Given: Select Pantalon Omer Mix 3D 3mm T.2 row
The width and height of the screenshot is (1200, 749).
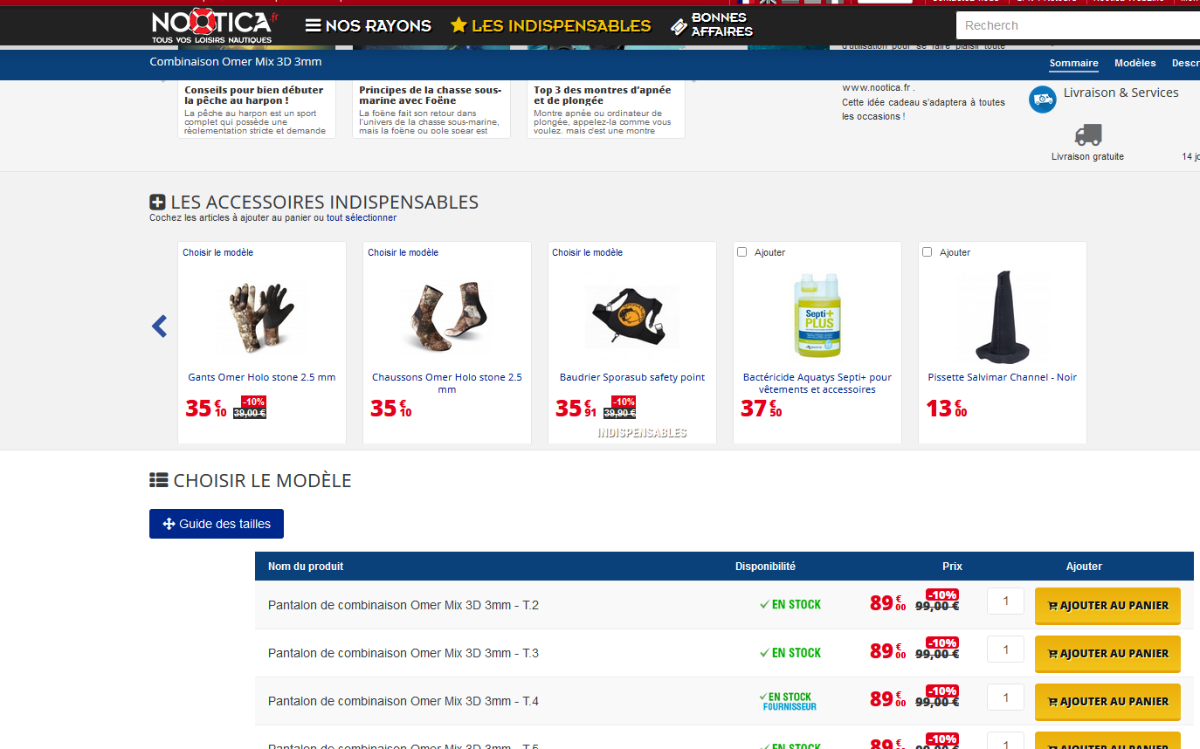Looking at the screenshot, I should click(x=724, y=605).
